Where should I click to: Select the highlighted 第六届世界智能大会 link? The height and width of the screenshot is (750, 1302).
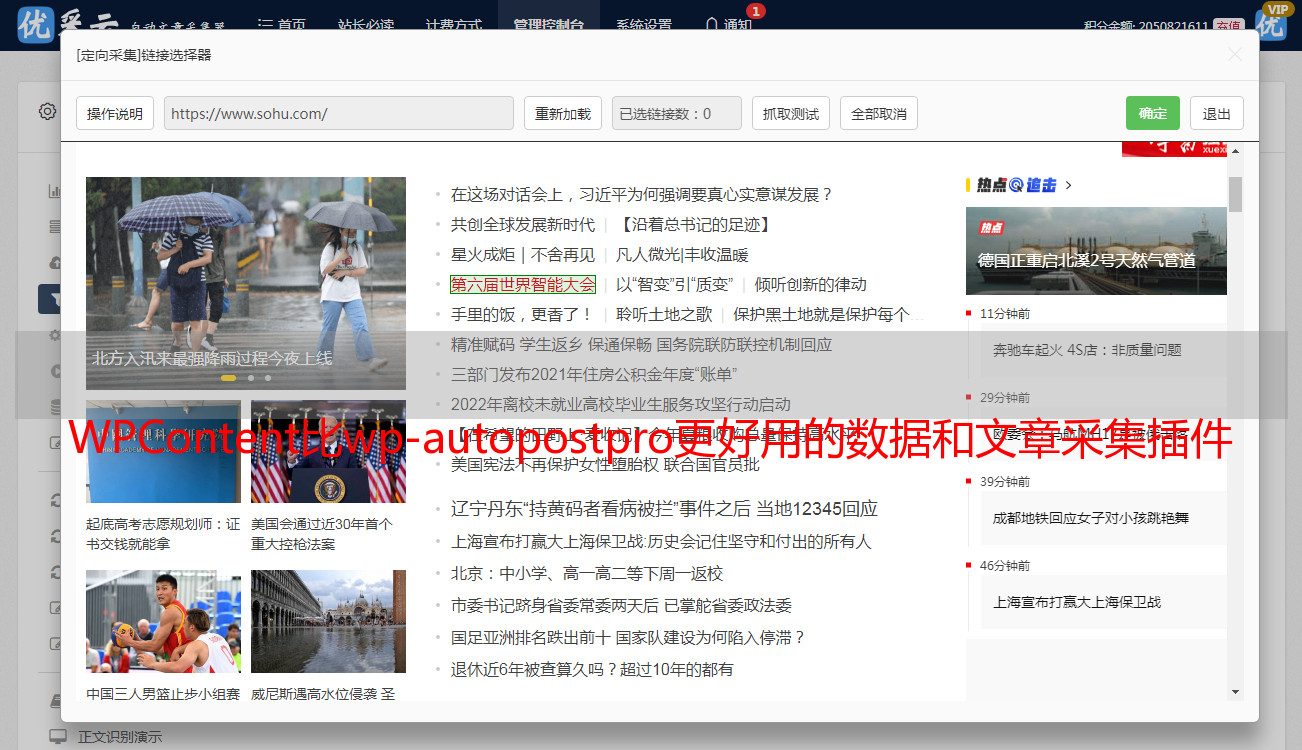click(x=522, y=285)
